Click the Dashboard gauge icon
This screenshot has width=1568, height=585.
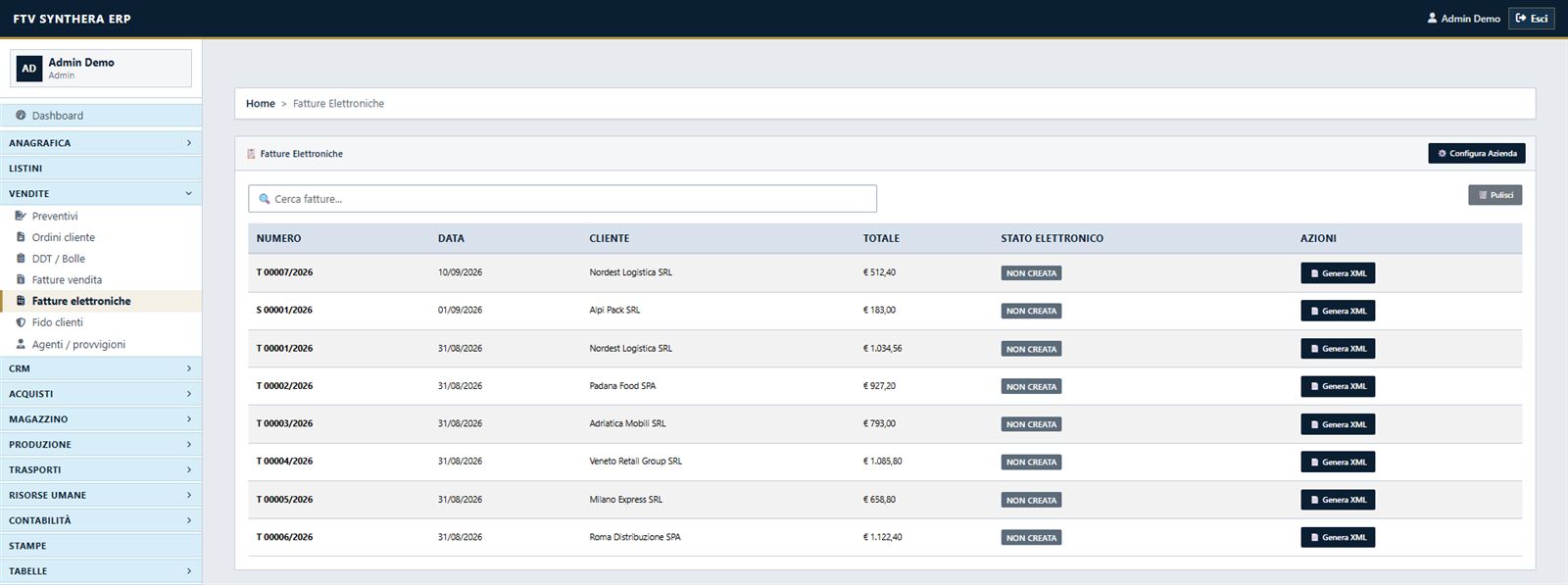[21, 116]
